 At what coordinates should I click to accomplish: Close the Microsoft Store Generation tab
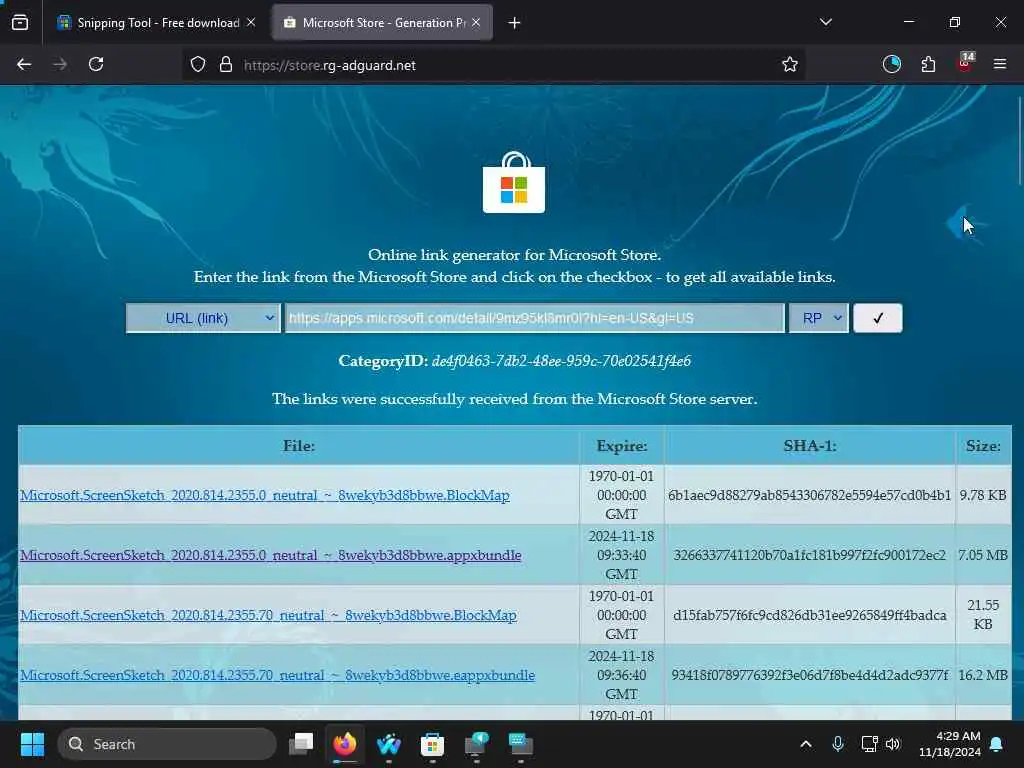point(476,23)
